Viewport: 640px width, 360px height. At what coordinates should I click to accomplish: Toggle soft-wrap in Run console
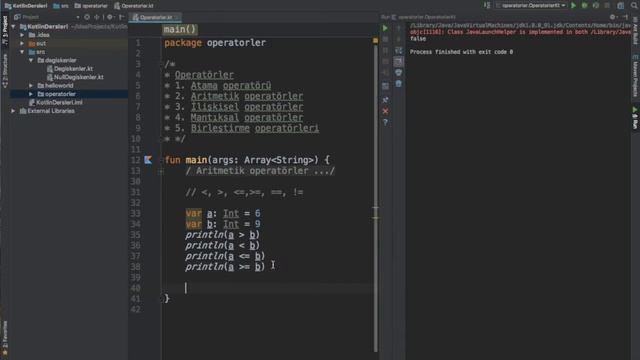click(398, 50)
